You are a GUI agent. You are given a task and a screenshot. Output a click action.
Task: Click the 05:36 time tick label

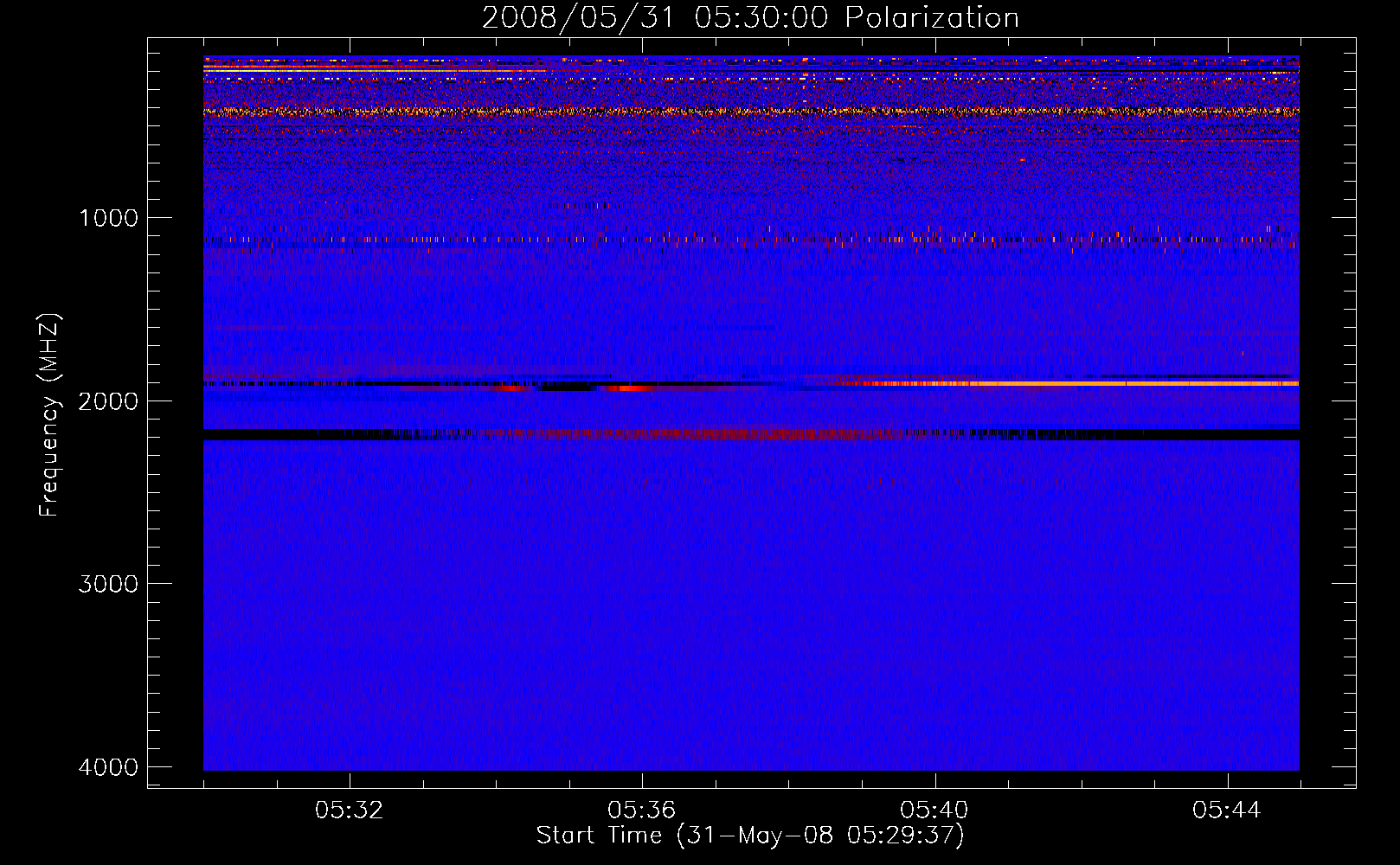coord(642,811)
